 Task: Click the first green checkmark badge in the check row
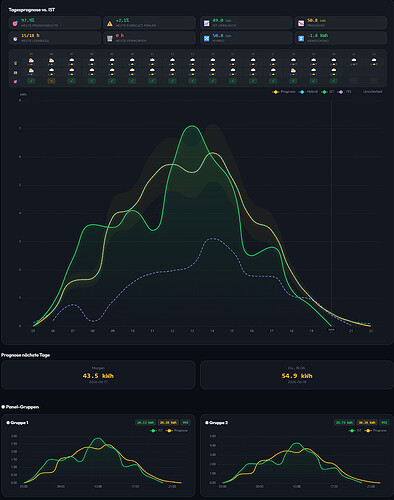click(31, 81)
